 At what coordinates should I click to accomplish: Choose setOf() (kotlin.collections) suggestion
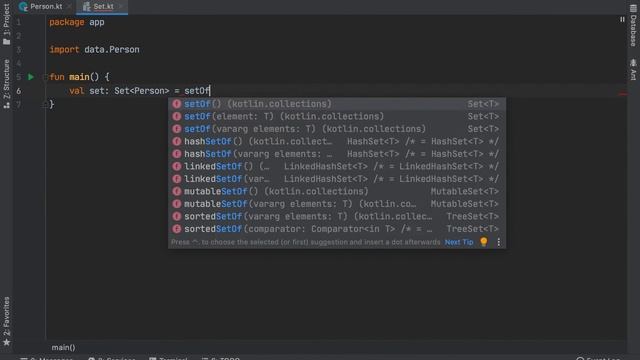tap(337, 104)
